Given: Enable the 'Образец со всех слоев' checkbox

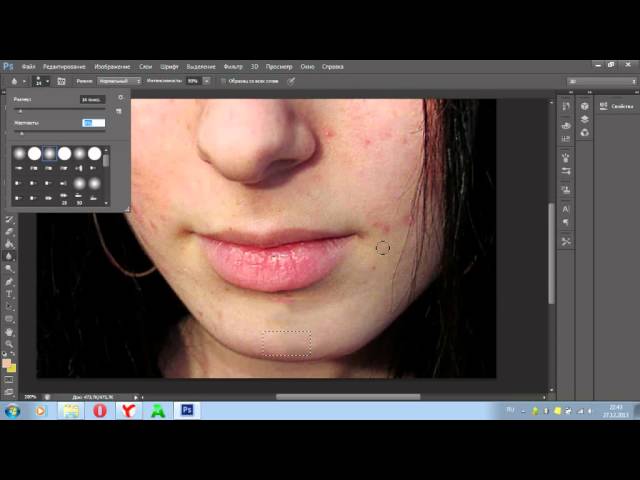Looking at the screenshot, I should tap(223, 81).
